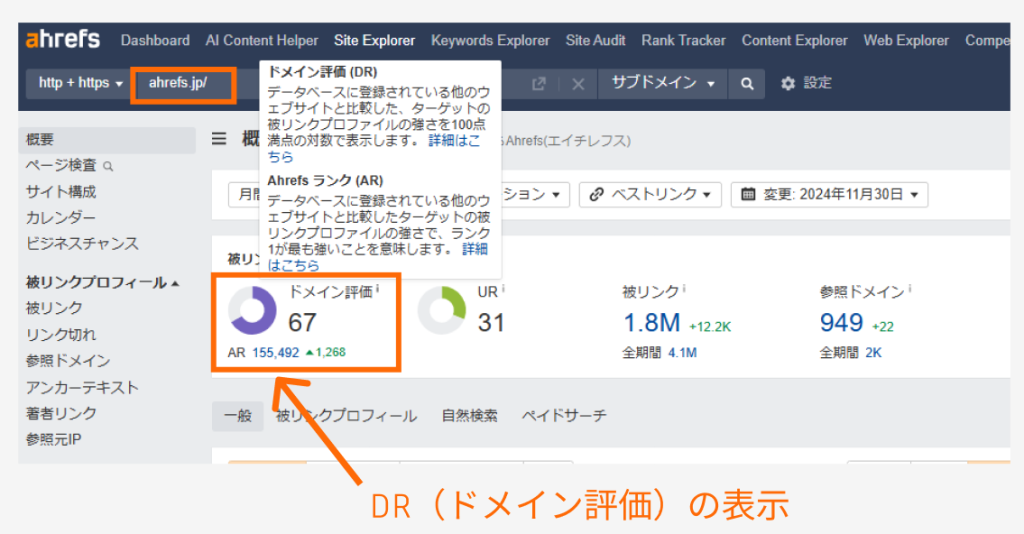1024x534 pixels.
Task: Open リンク切れ in the sidebar
Action: pyautogui.click(x=61, y=335)
